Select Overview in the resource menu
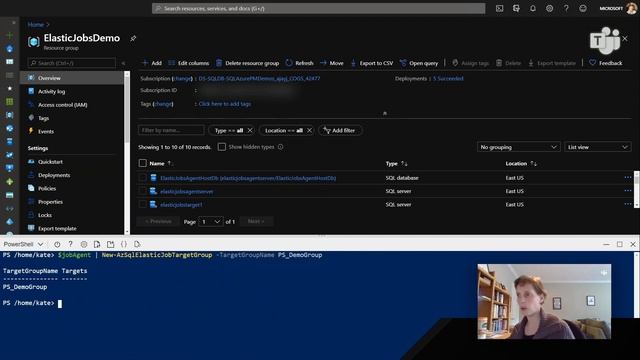This screenshot has width=640, height=360. pyautogui.click(x=71, y=78)
